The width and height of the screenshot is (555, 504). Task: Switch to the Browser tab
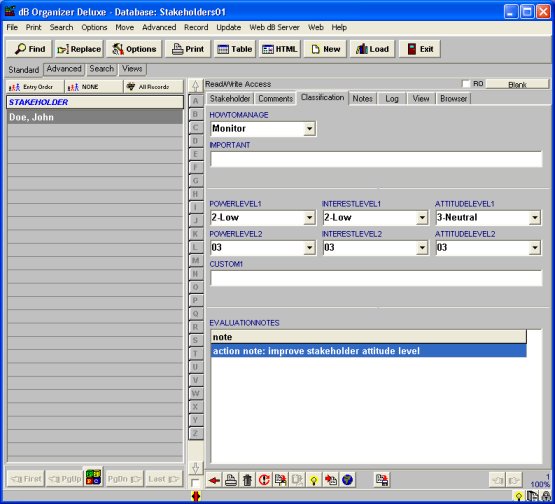pyautogui.click(x=453, y=98)
